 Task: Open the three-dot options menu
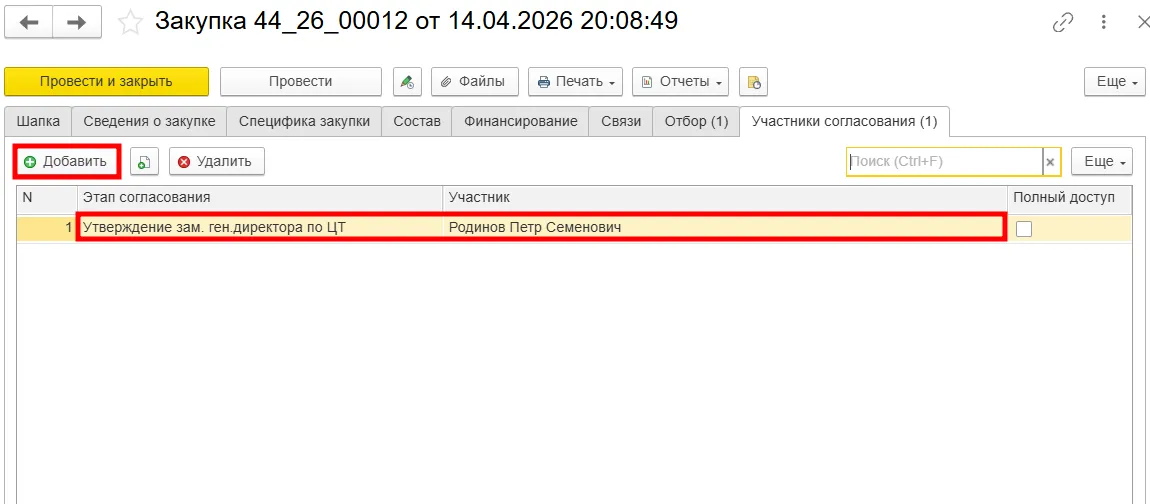[x=1104, y=23]
